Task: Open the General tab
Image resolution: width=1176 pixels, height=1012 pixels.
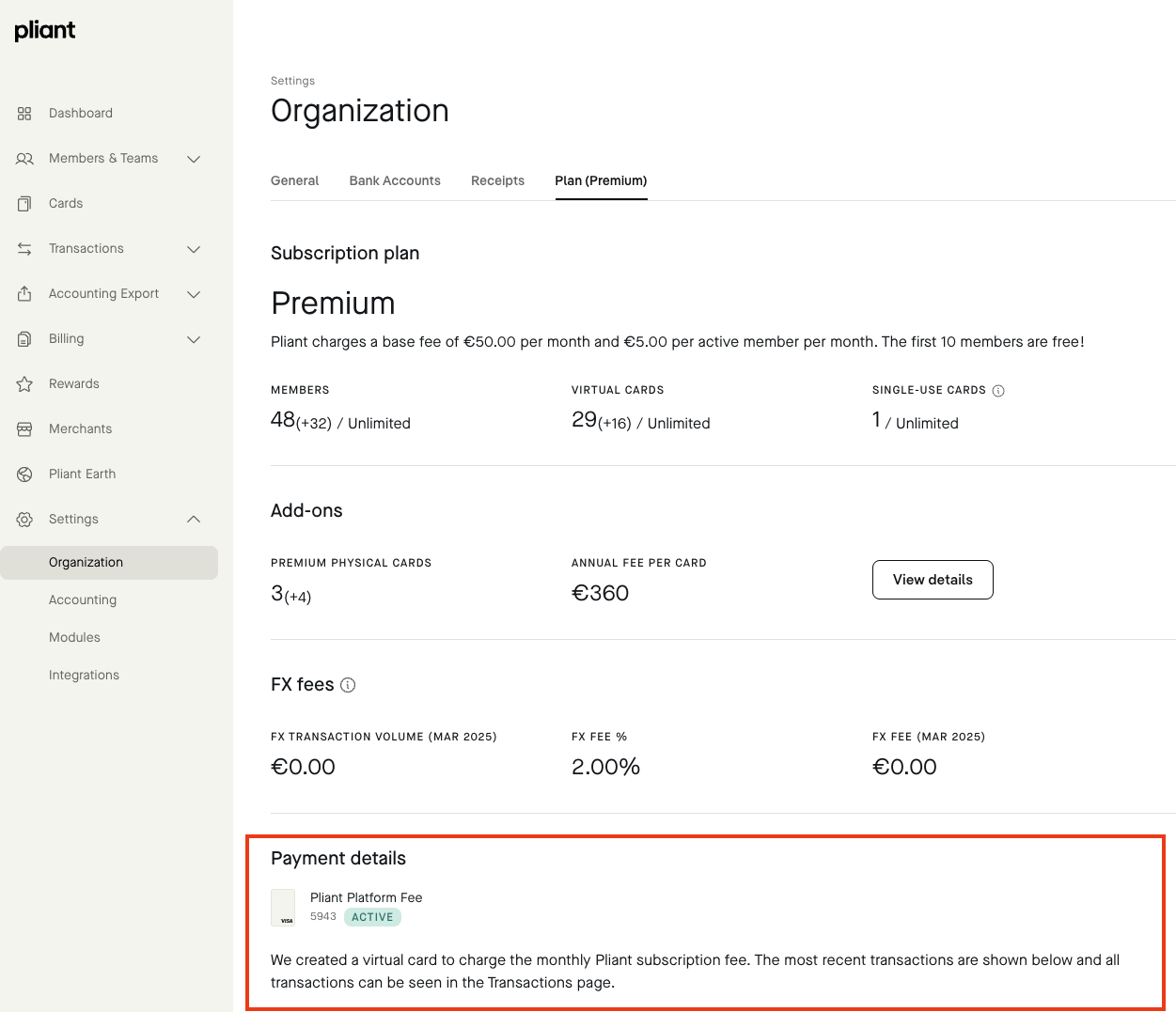Action: [295, 180]
